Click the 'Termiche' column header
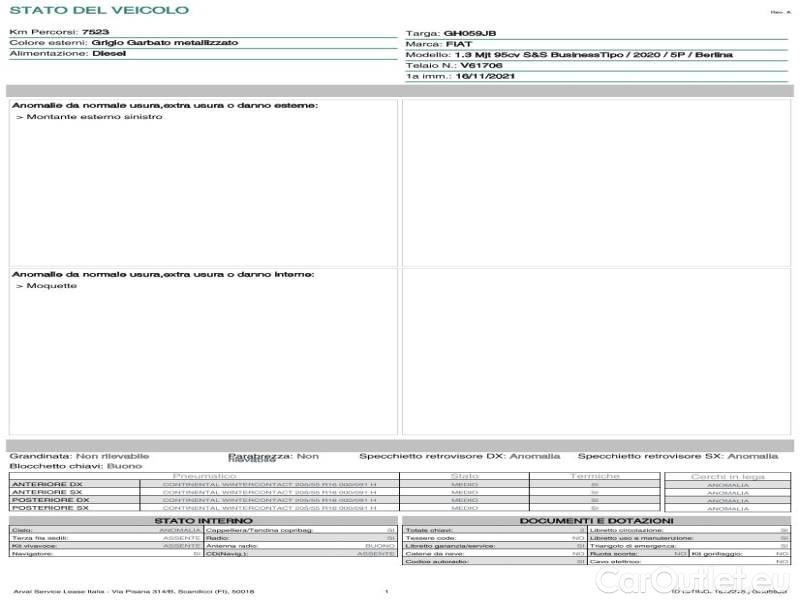 tap(595, 476)
